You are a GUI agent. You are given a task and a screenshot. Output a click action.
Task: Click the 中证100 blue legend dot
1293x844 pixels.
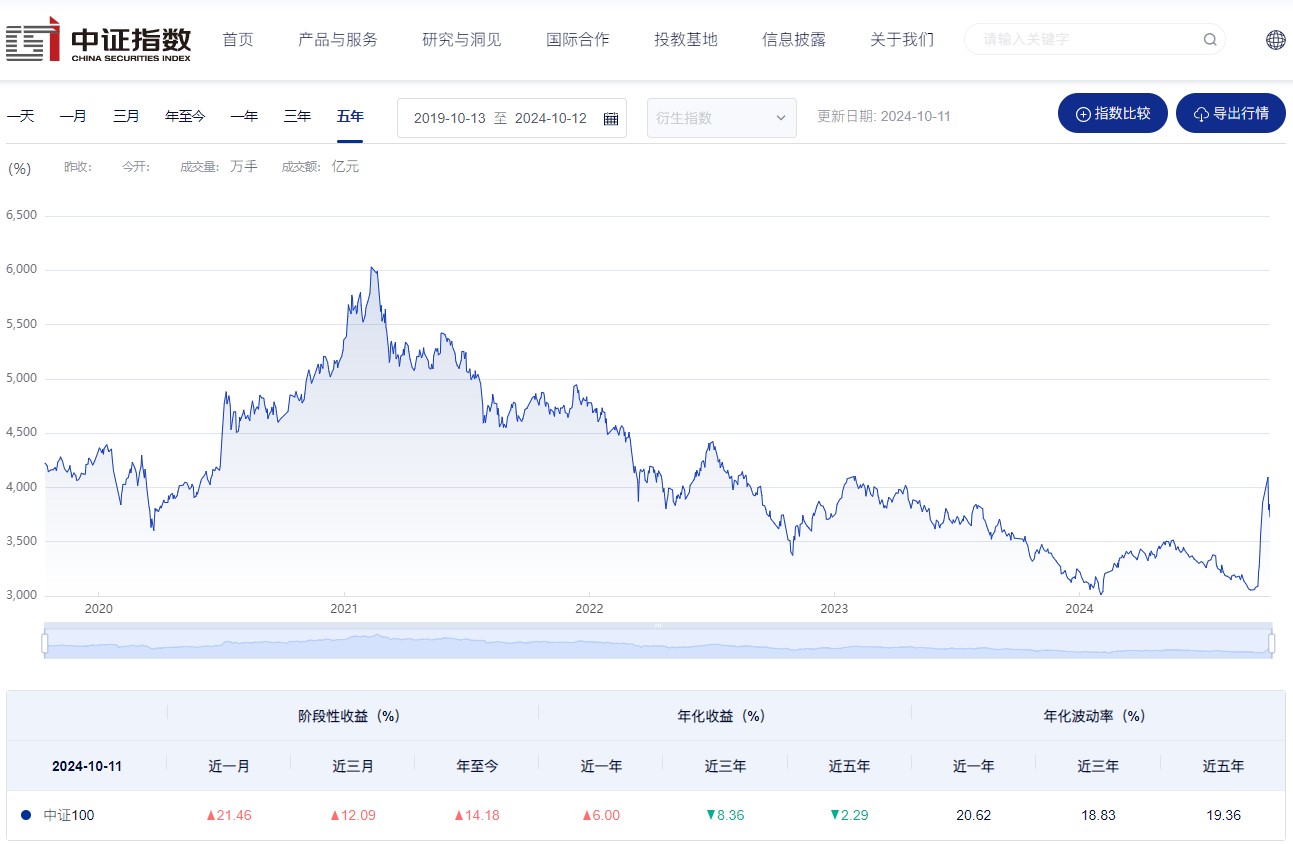point(26,815)
